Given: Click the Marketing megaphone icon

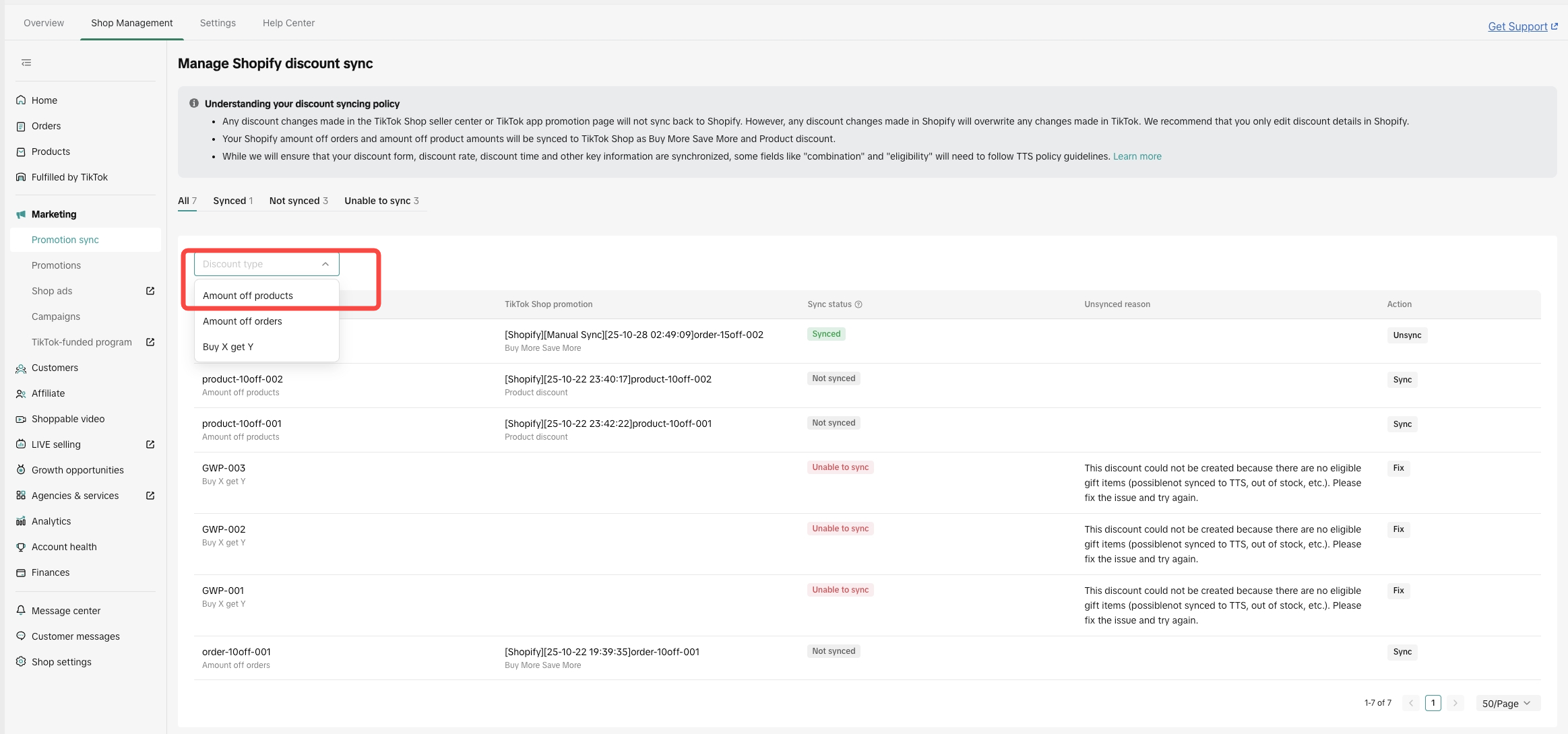Looking at the screenshot, I should [21, 214].
